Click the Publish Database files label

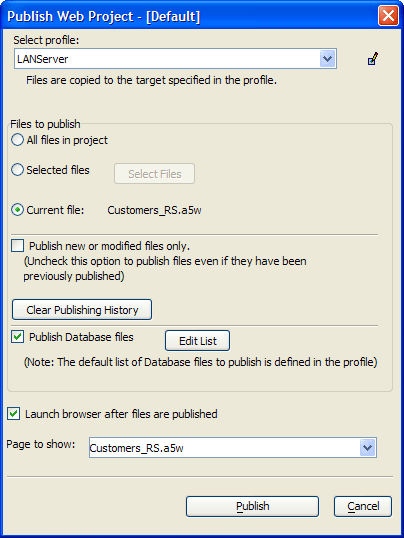pos(81,337)
